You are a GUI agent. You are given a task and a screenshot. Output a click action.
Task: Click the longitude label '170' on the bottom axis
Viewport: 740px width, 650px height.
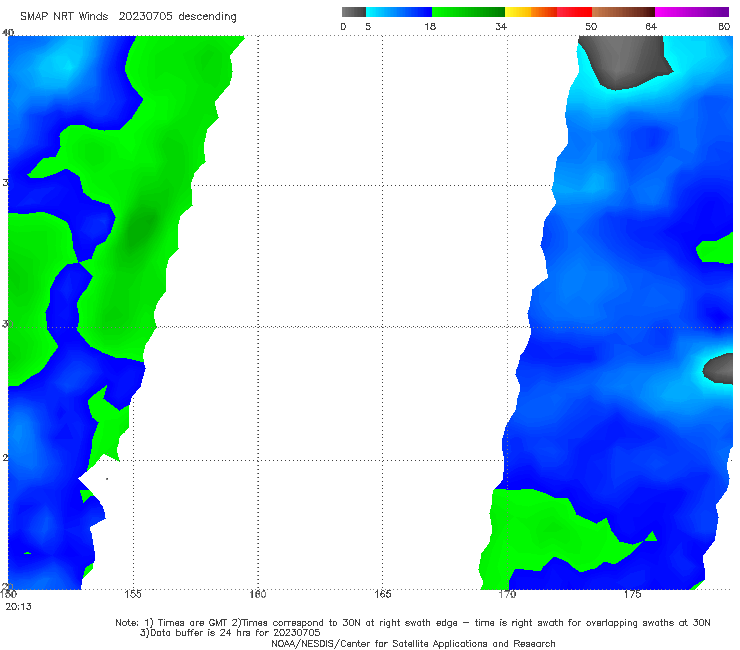coord(507,594)
